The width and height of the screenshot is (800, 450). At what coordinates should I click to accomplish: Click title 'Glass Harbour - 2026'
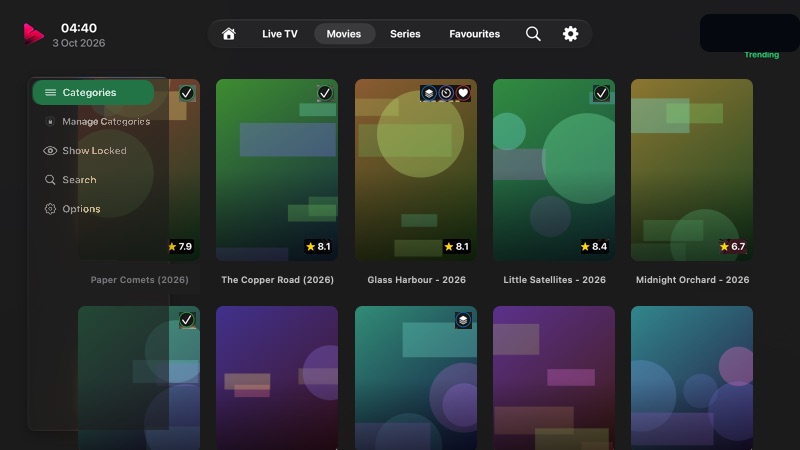416,280
